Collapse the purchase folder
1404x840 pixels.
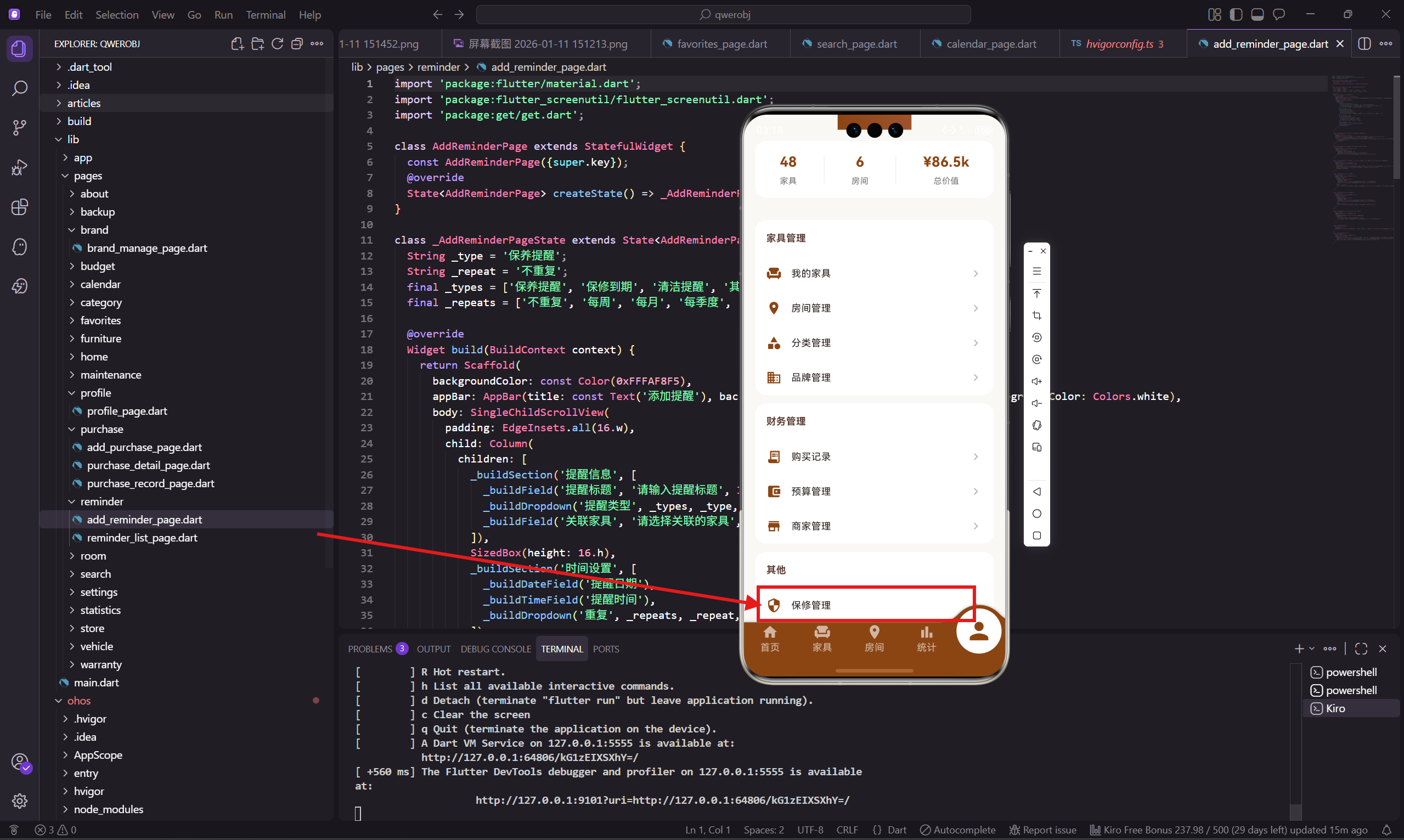tap(186, 429)
